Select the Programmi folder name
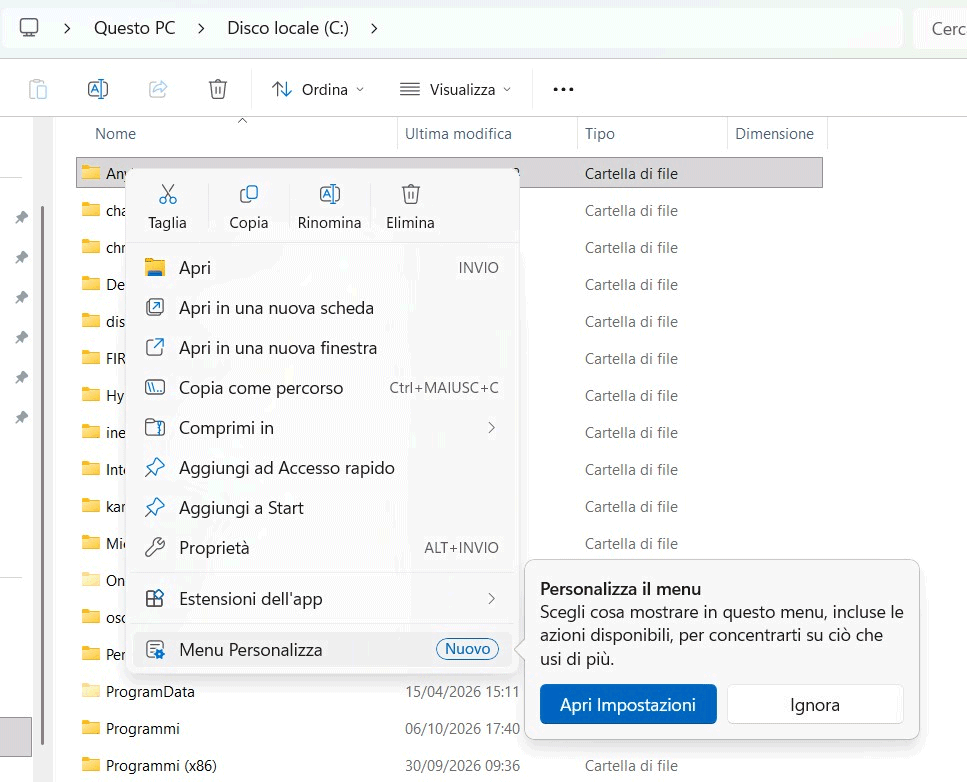Image resolution: width=967 pixels, height=782 pixels. (x=142, y=728)
